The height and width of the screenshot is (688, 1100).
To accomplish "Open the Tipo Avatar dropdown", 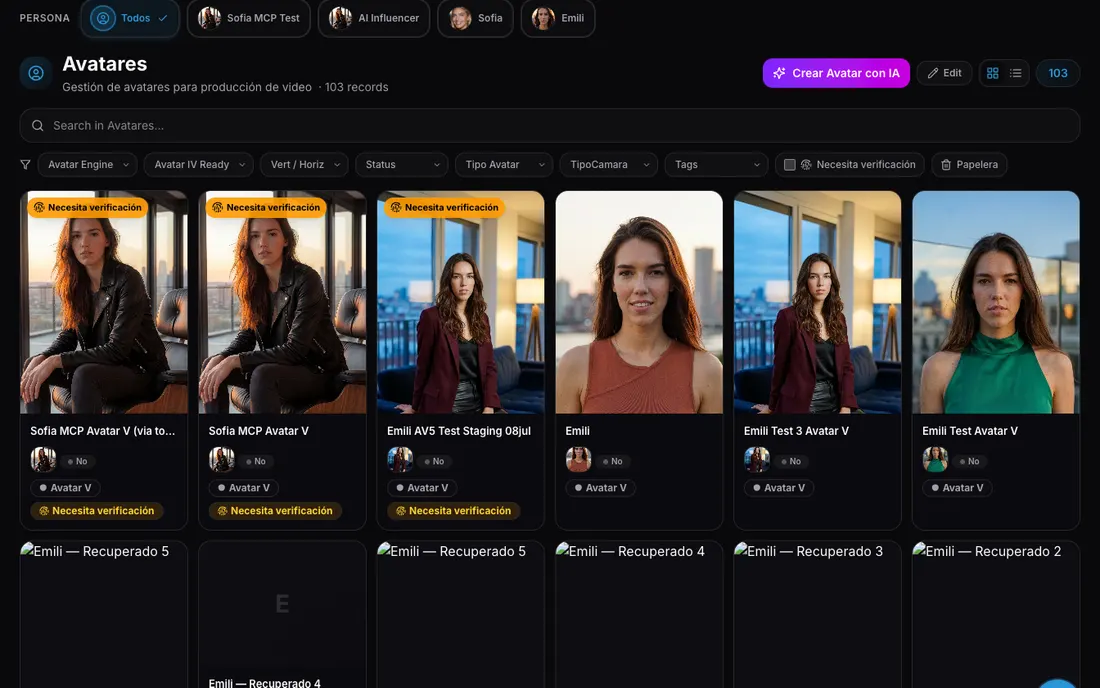I will point(504,165).
